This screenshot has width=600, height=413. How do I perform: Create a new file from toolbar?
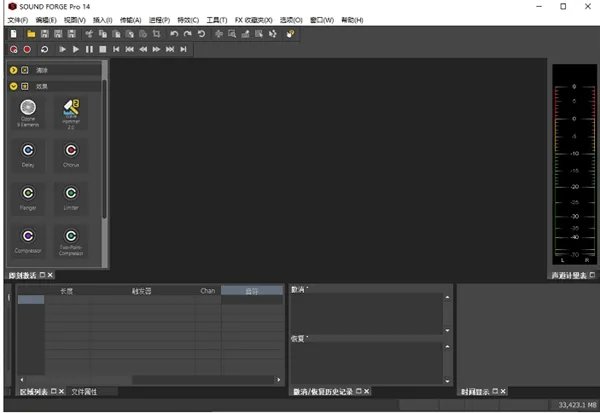[14, 34]
